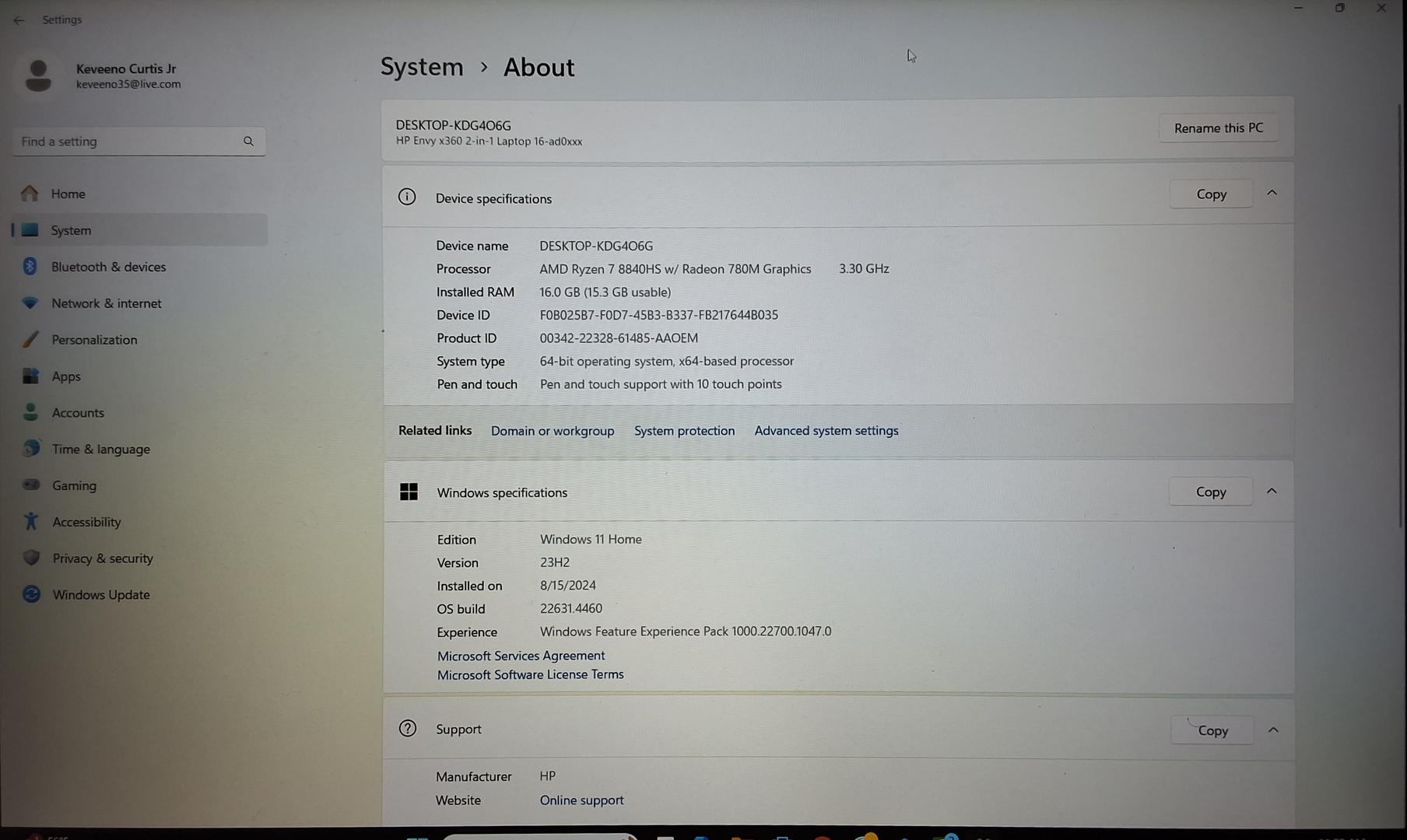Go back using the Settings back arrow

(x=19, y=20)
